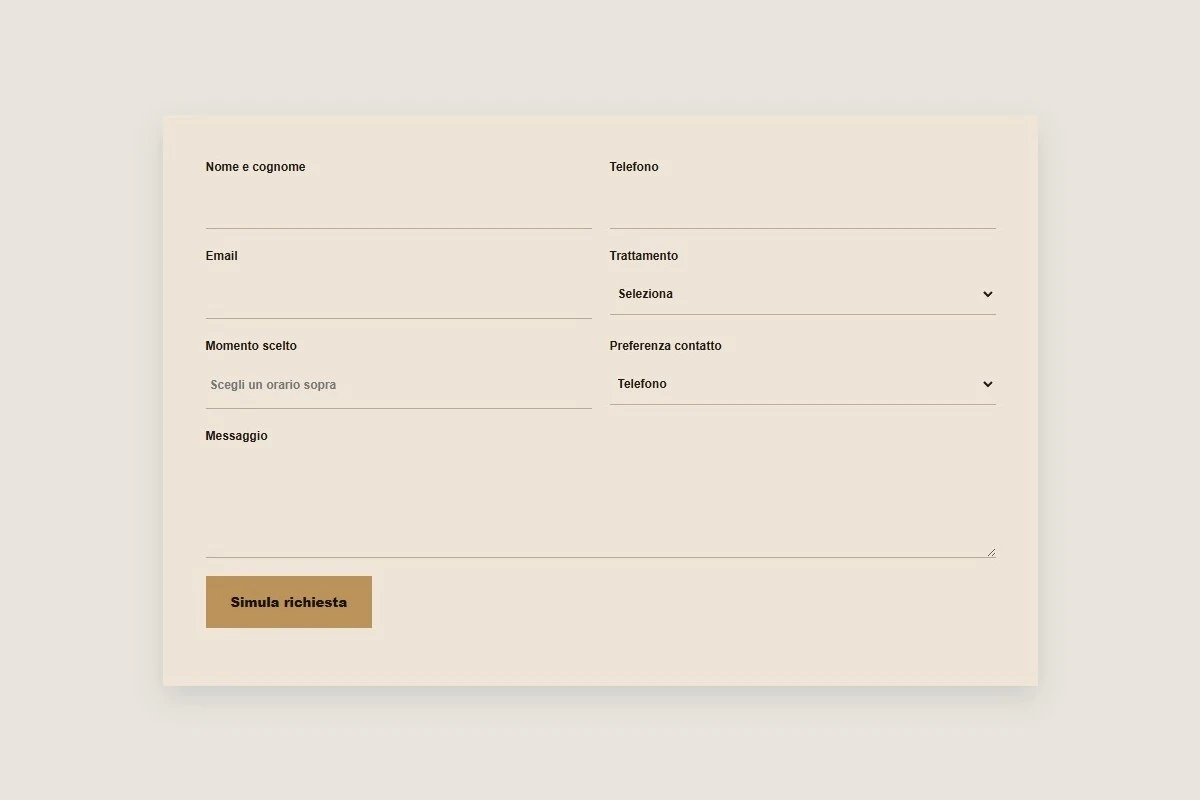Click the Momento scelto field
The height and width of the screenshot is (800, 1200).
coord(398,385)
